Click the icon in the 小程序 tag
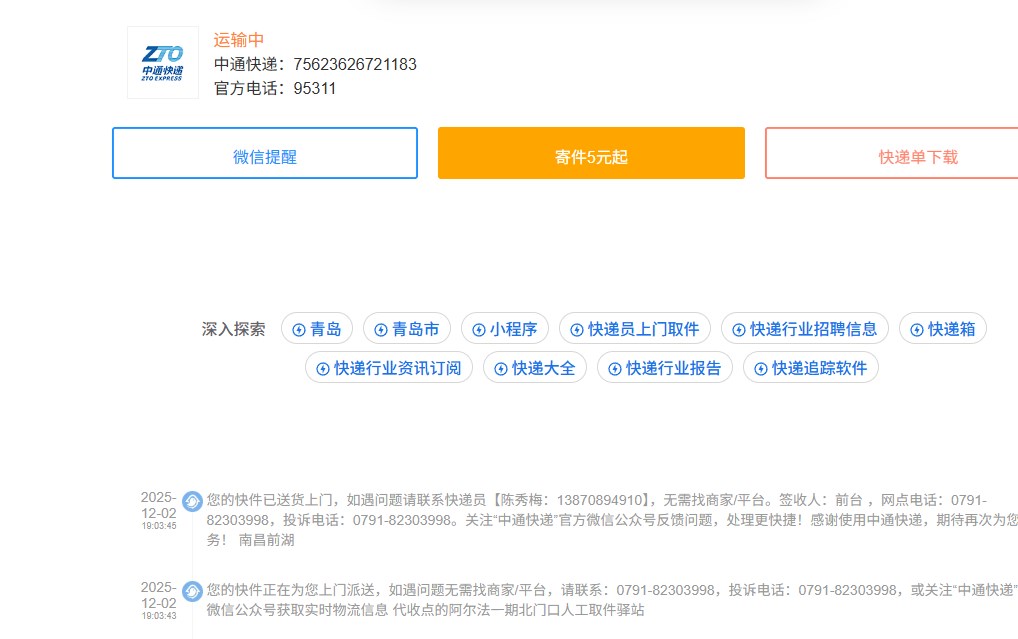Screen dimensions: 1018x639 pos(478,330)
